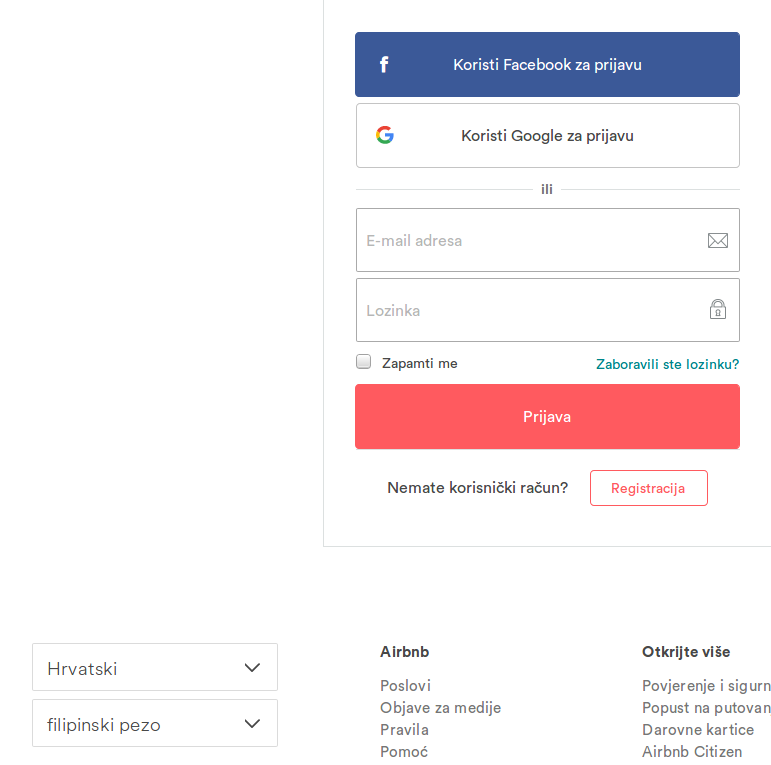
Task: Click the padlock icon in password field
Action: tap(717, 309)
